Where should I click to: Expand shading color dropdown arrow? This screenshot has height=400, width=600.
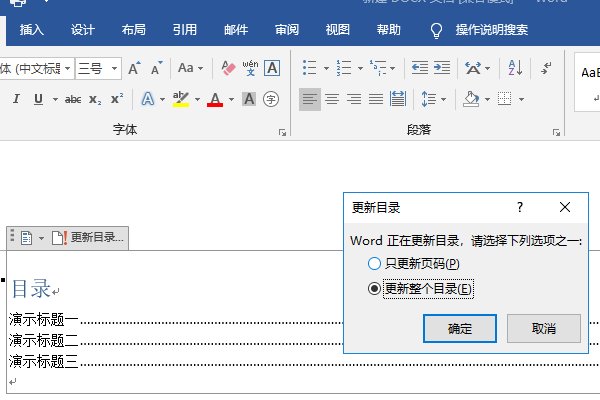coord(487,100)
